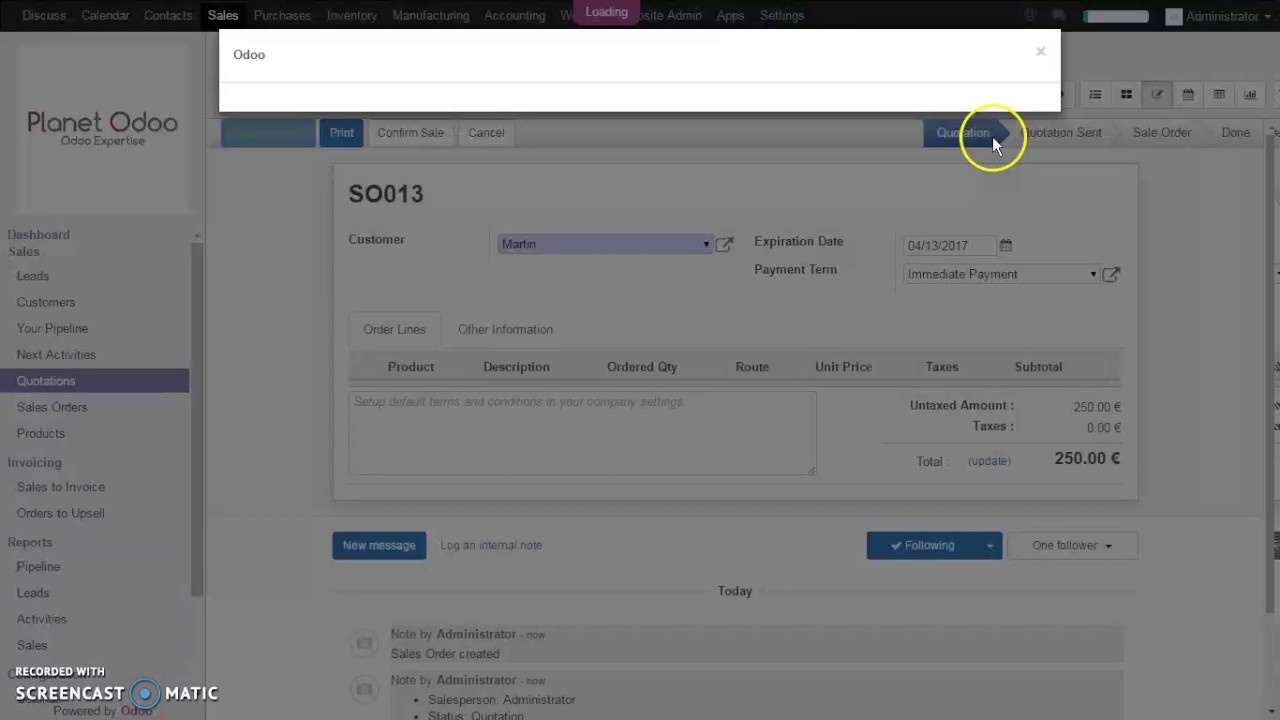Image resolution: width=1280 pixels, height=720 pixels.
Task: Click the Administrator avatar image
Action: pyautogui.click(x=1174, y=16)
